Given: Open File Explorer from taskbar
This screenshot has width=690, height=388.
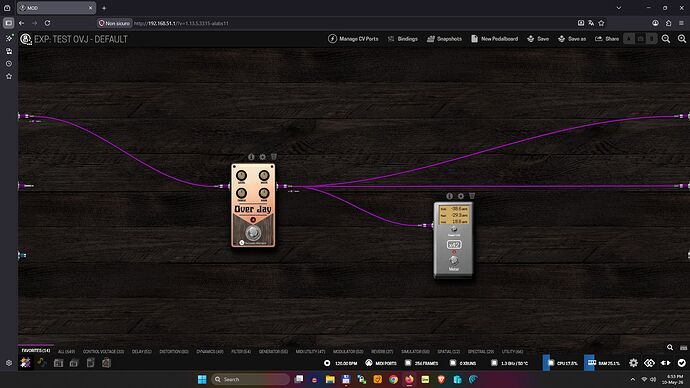Looking at the screenshot, I should (330, 379).
